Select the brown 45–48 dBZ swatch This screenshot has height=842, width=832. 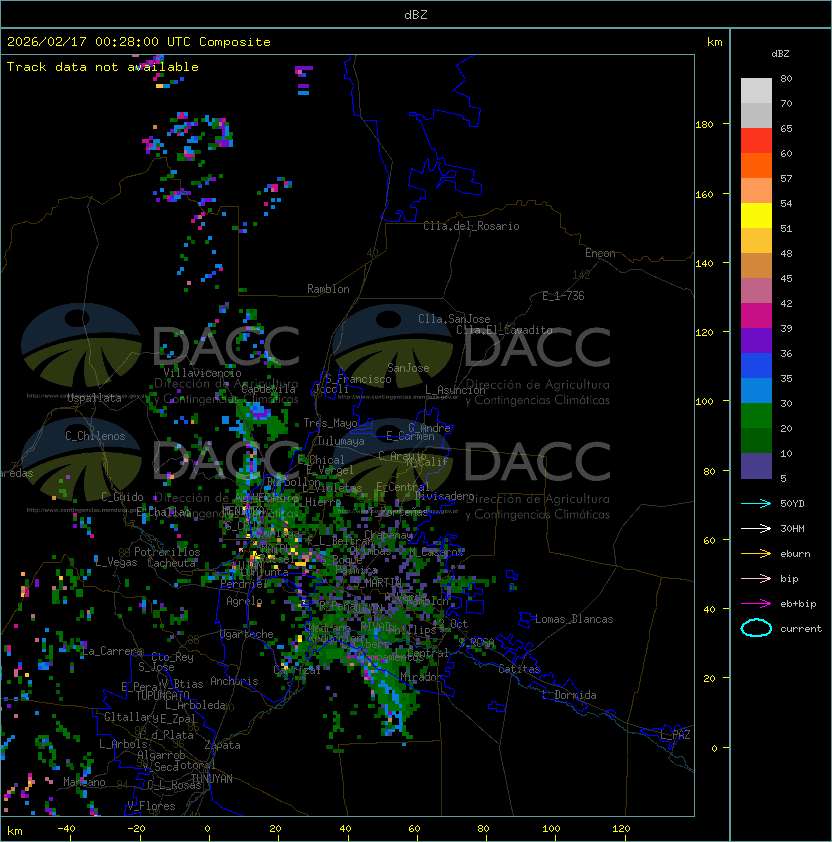coord(756,265)
